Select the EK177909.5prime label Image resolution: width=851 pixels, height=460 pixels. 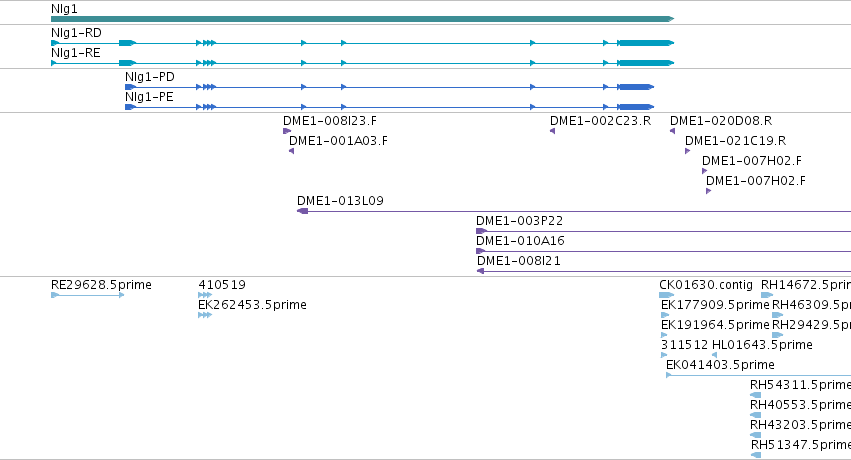pyautogui.click(x=715, y=305)
